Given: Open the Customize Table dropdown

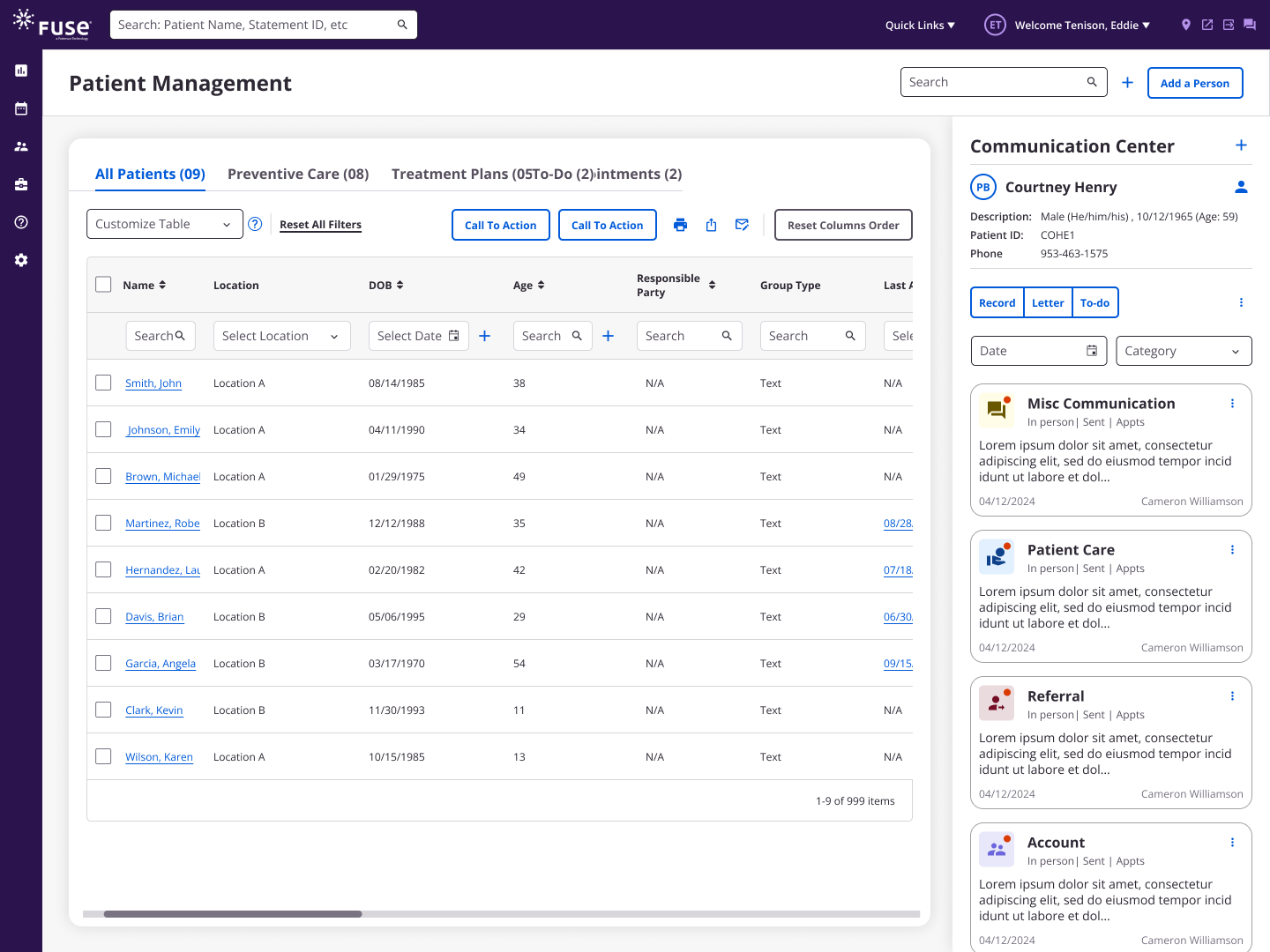Looking at the screenshot, I should click(164, 224).
